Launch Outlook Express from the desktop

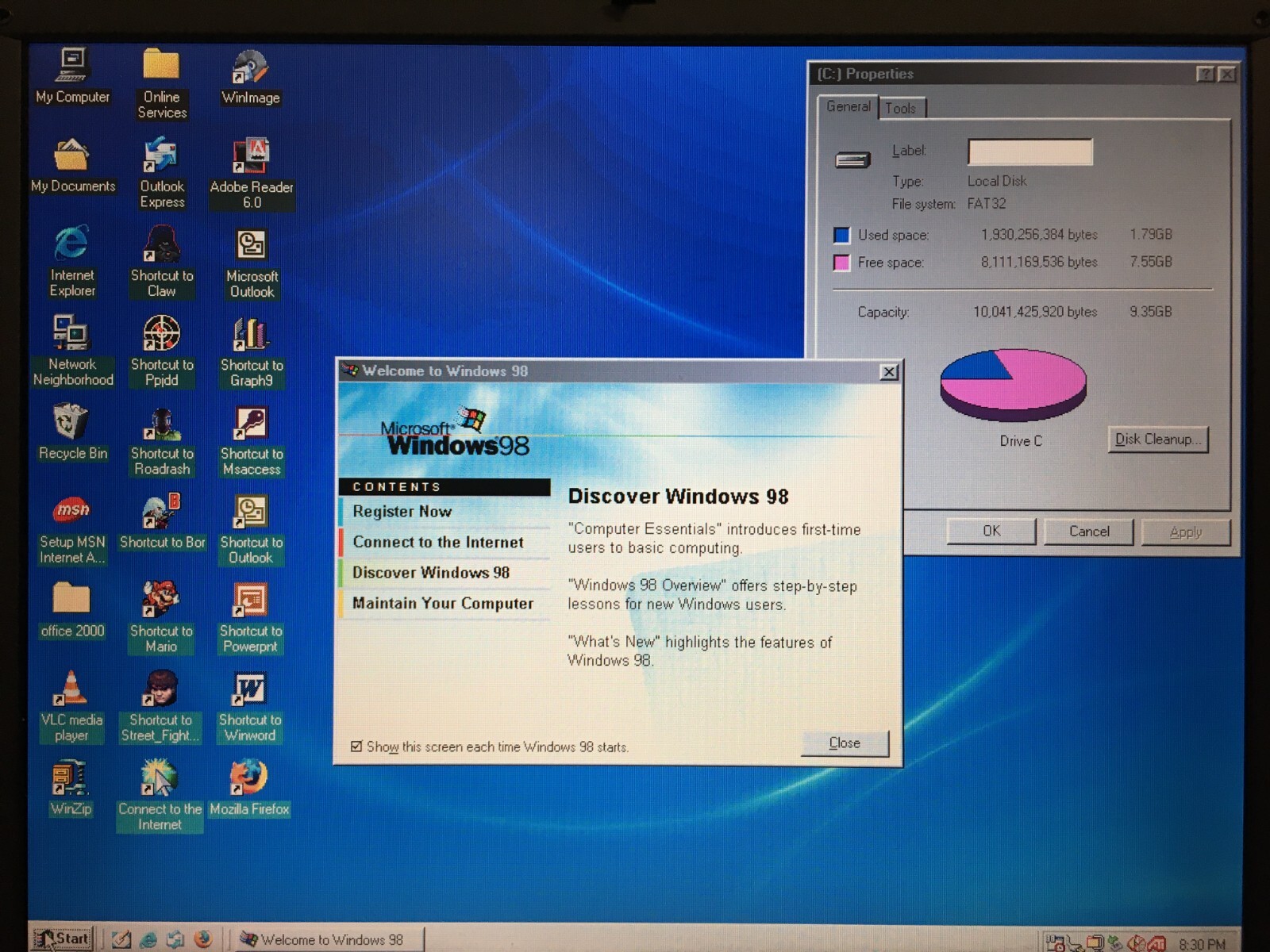[162, 173]
